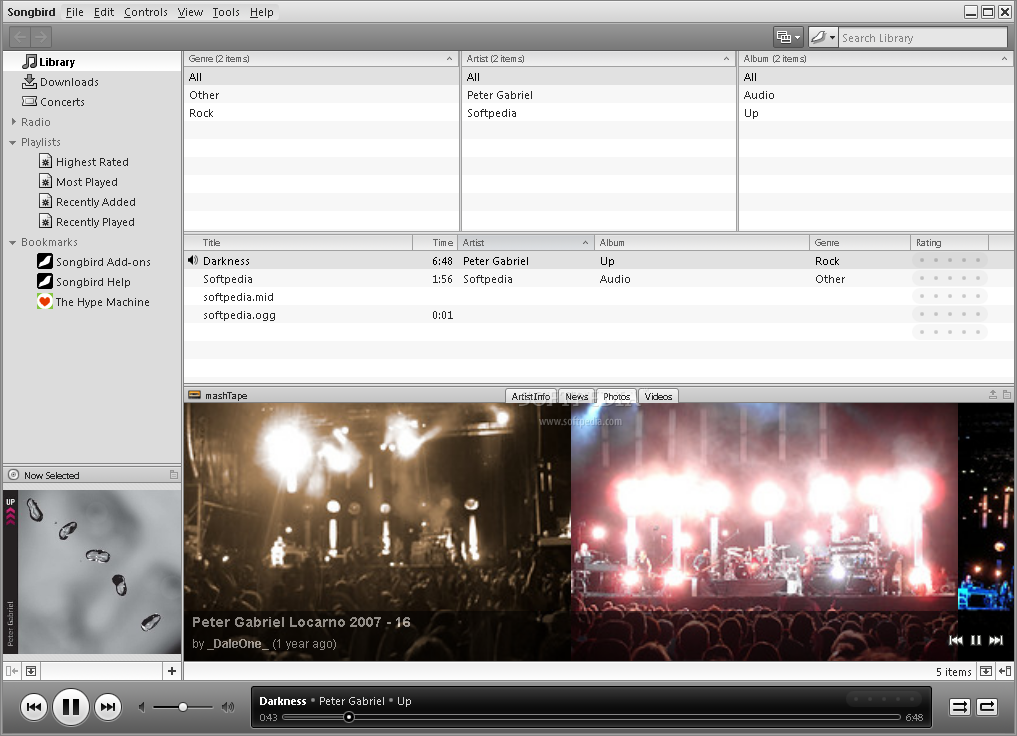Image resolution: width=1017 pixels, height=736 pixels.
Task: Seek on the track progress bar
Action: click(x=592, y=717)
